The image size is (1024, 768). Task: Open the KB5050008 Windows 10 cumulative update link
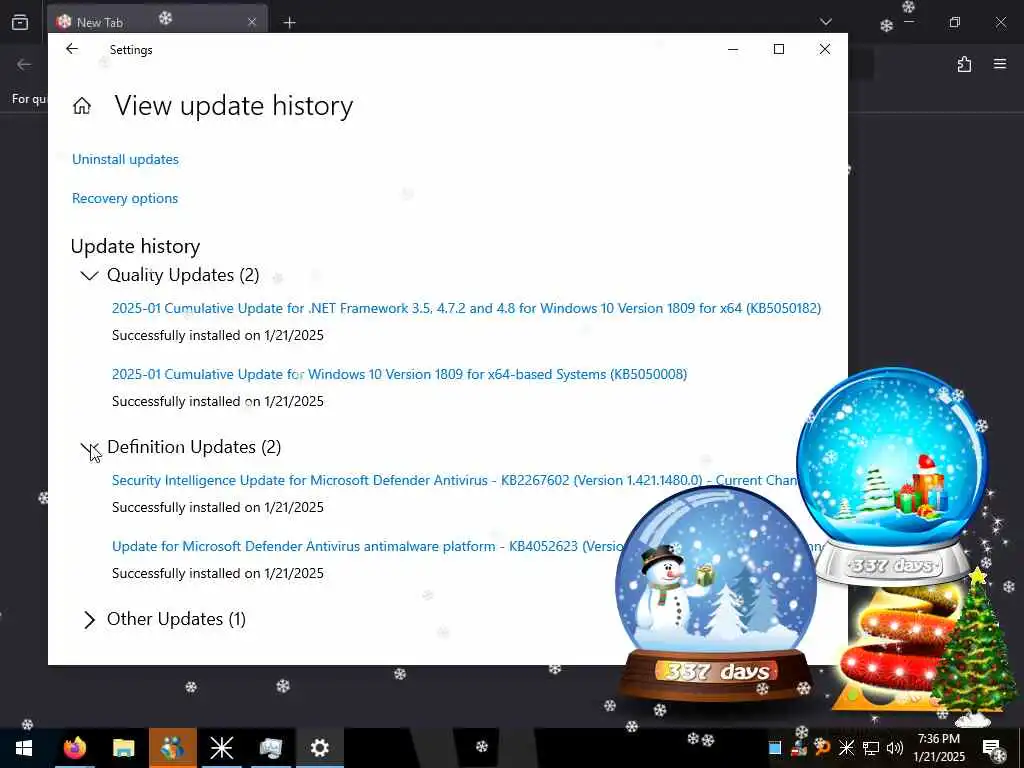click(x=399, y=374)
